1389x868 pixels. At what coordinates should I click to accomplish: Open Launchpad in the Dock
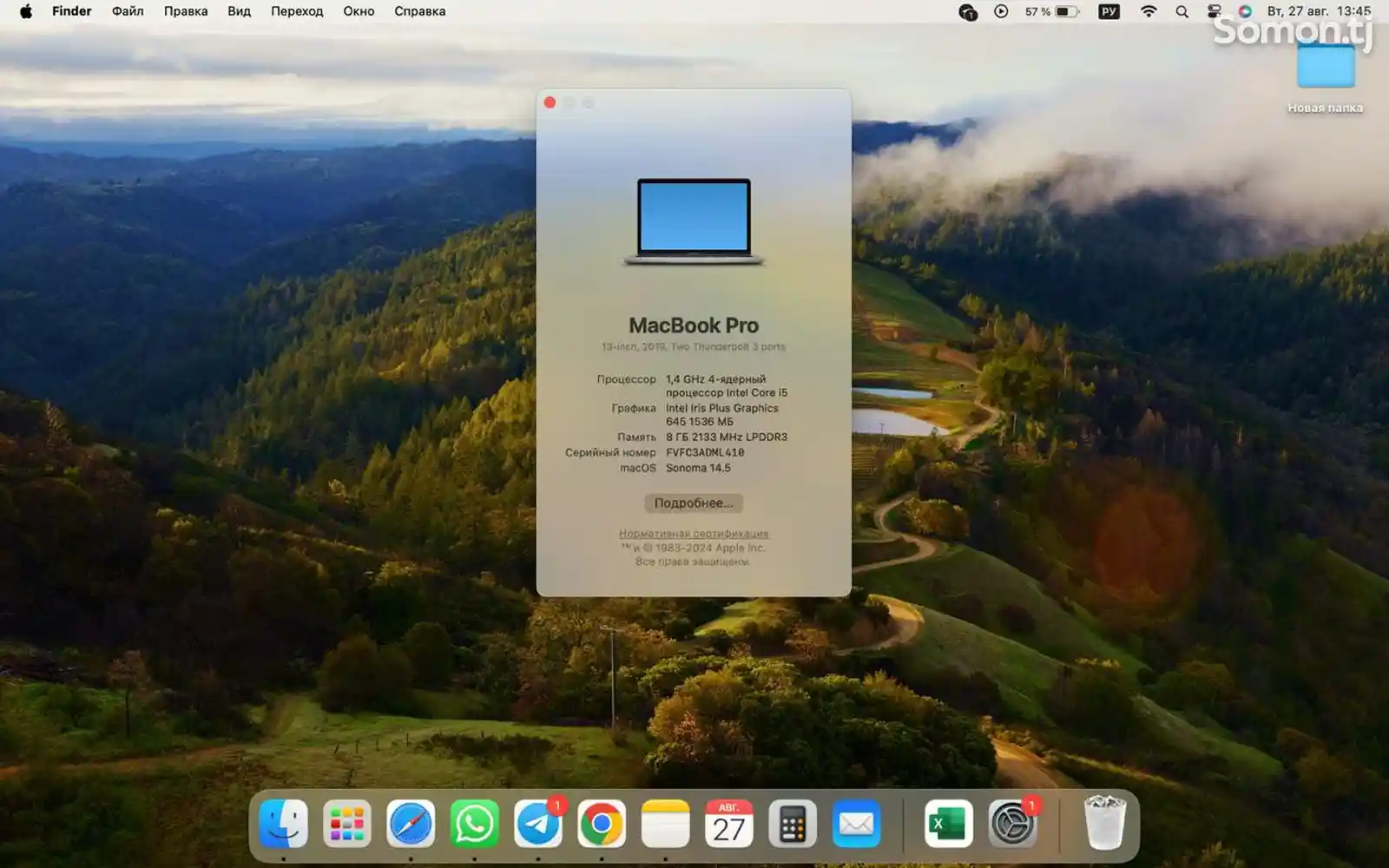pos(347,824)
